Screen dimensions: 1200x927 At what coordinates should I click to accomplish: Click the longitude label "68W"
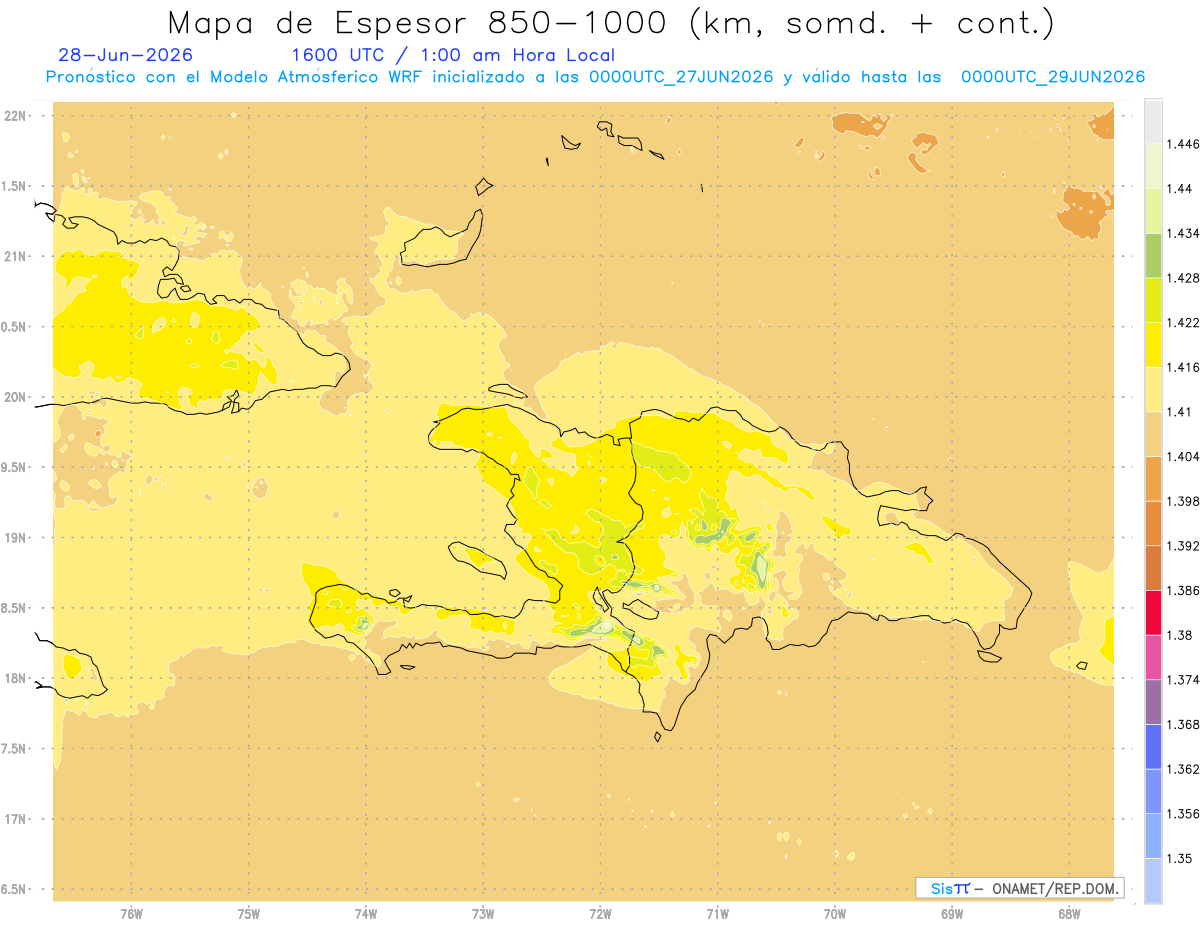[x=1069, y=913]
